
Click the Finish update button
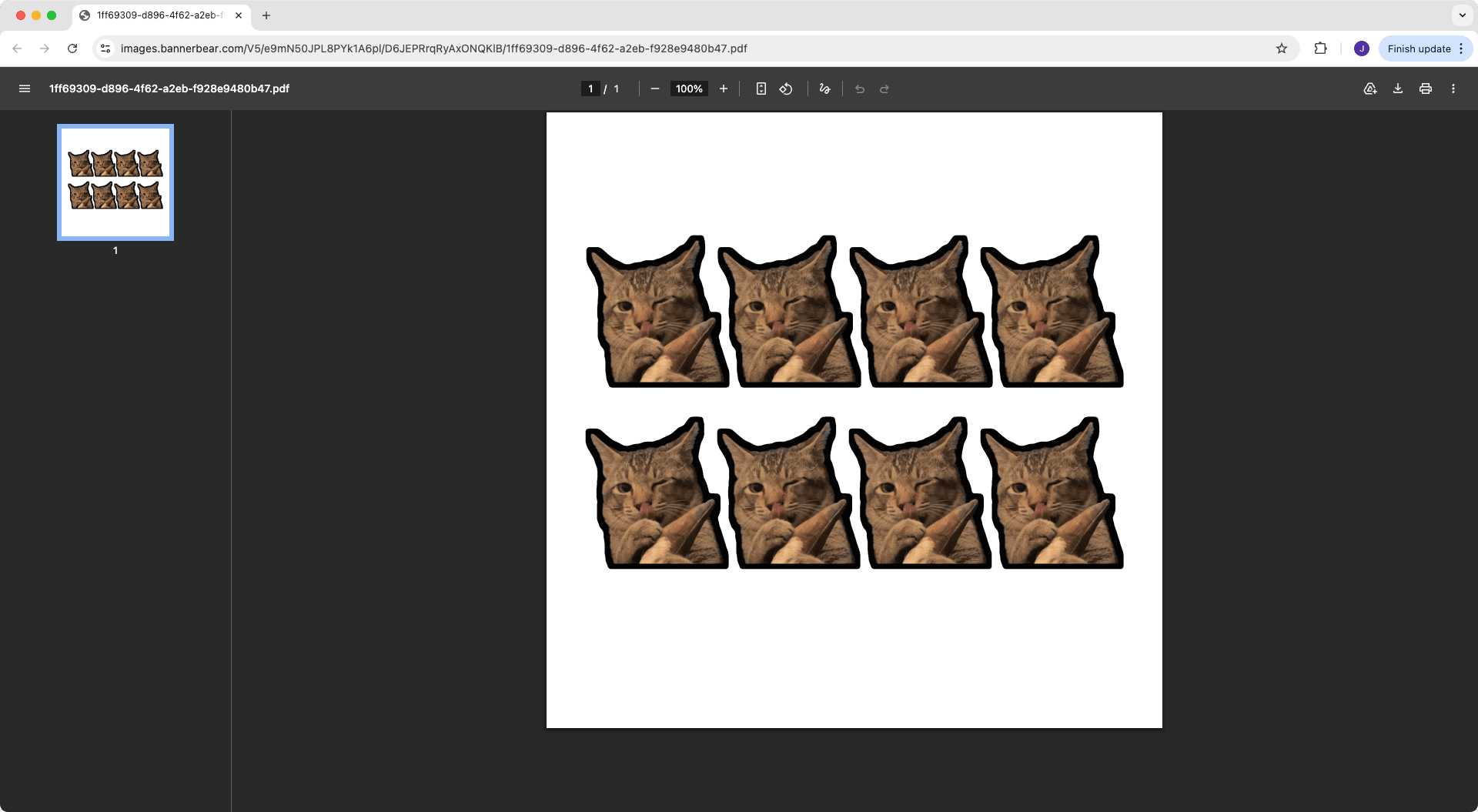point(1419,48)
